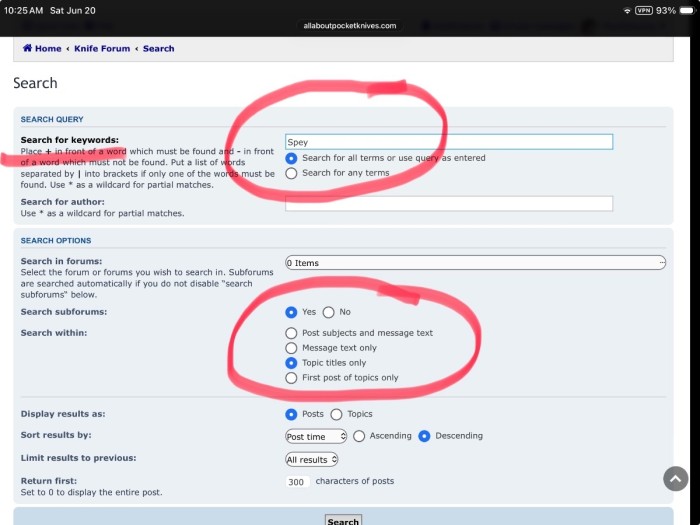Tap the VPN status indicator

643,10
